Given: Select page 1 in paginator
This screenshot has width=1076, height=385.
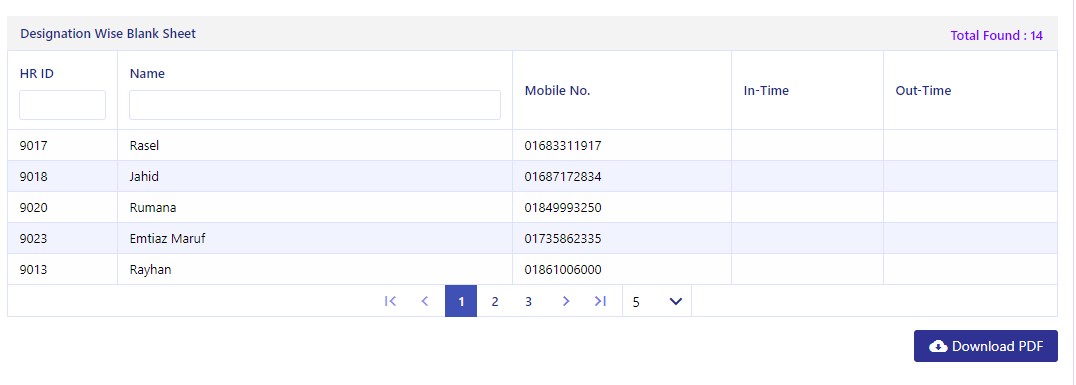Looking at the screenshot, I should [461, 301].
